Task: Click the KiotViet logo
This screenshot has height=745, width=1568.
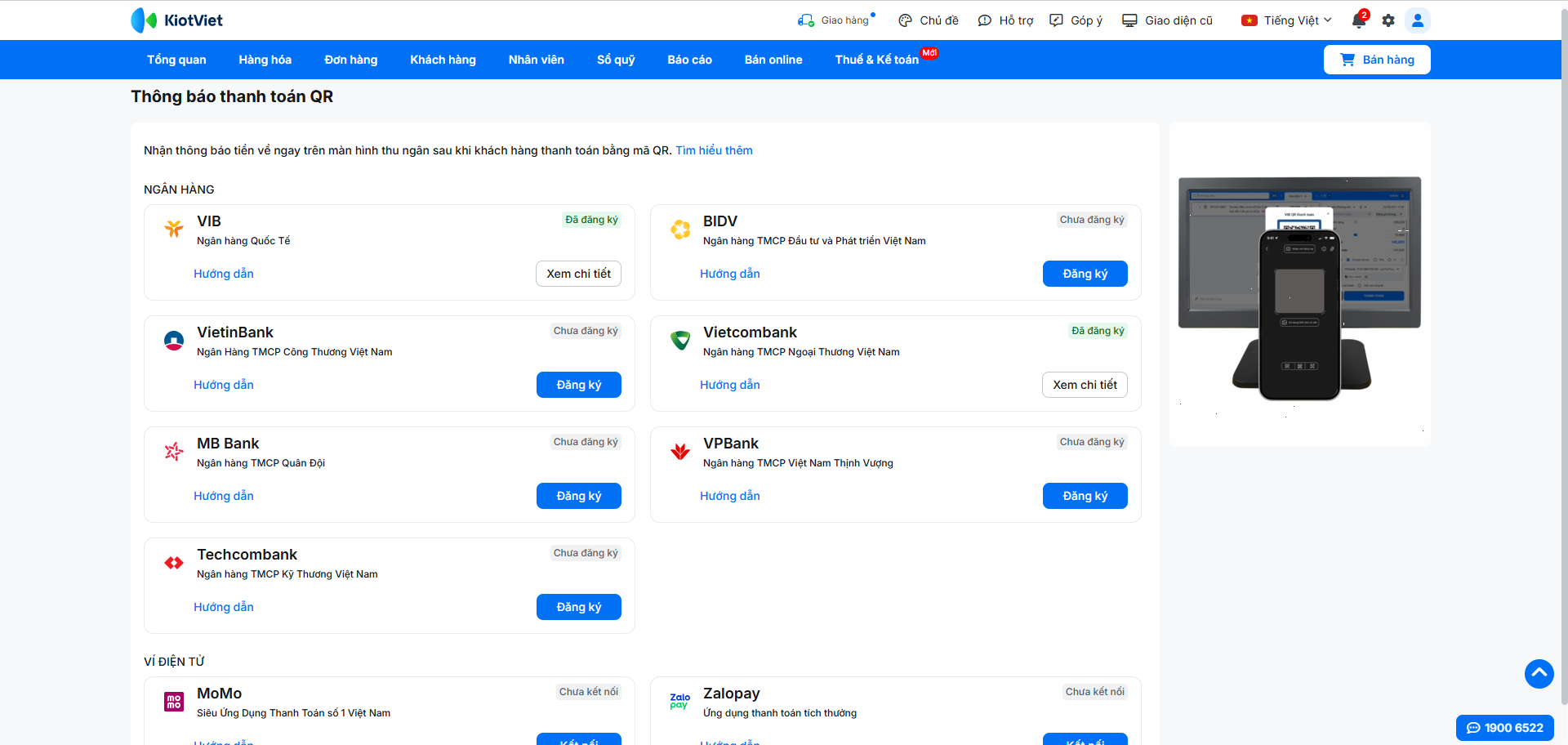Action: [x=176, y=20]
